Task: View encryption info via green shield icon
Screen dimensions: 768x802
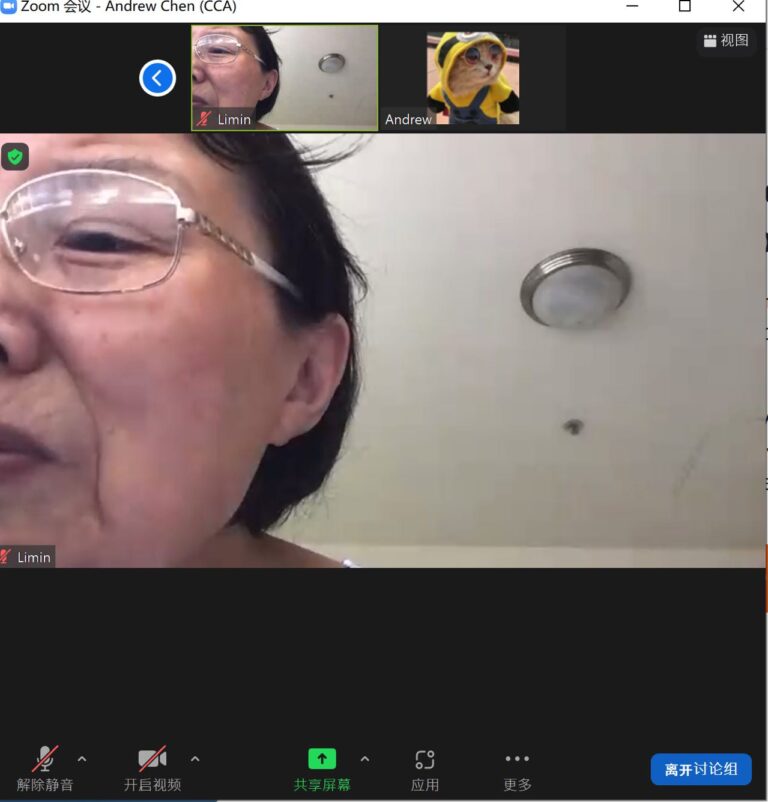Action: click(x=15, y=157)
